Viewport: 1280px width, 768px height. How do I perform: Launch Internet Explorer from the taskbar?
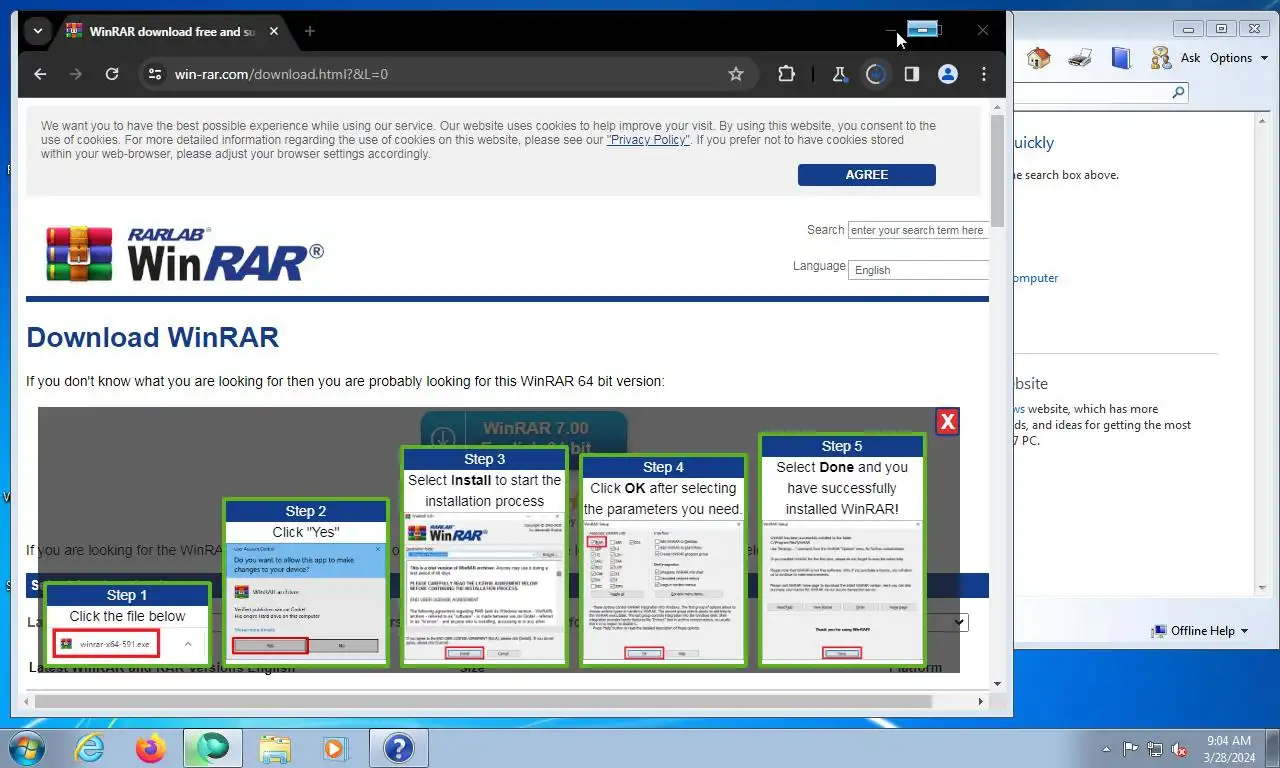(89, 748)
